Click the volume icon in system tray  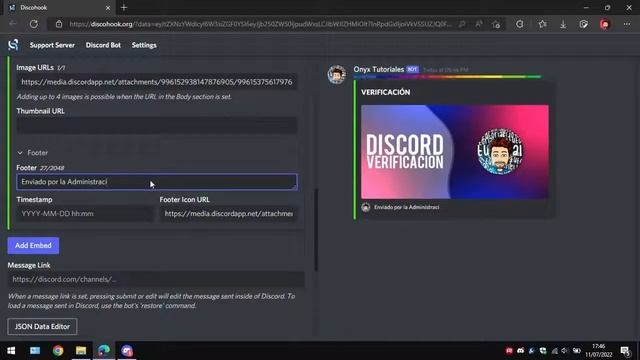click(564, 351)
